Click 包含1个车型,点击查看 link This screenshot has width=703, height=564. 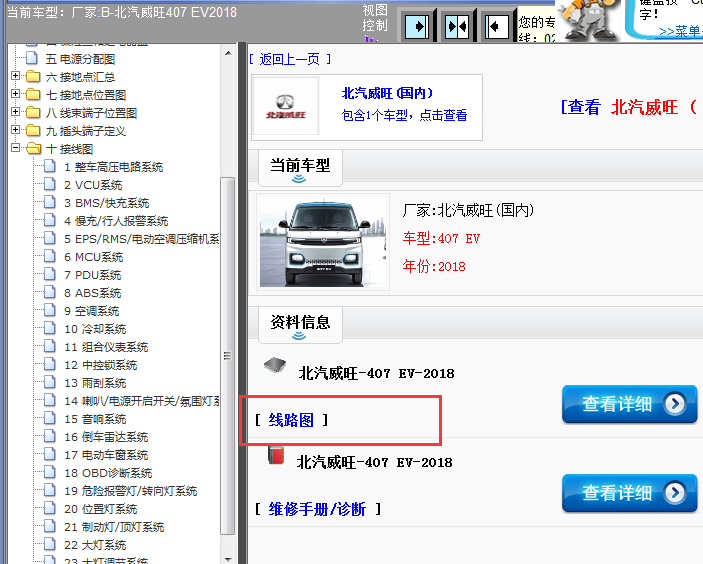tap(404, 115)
